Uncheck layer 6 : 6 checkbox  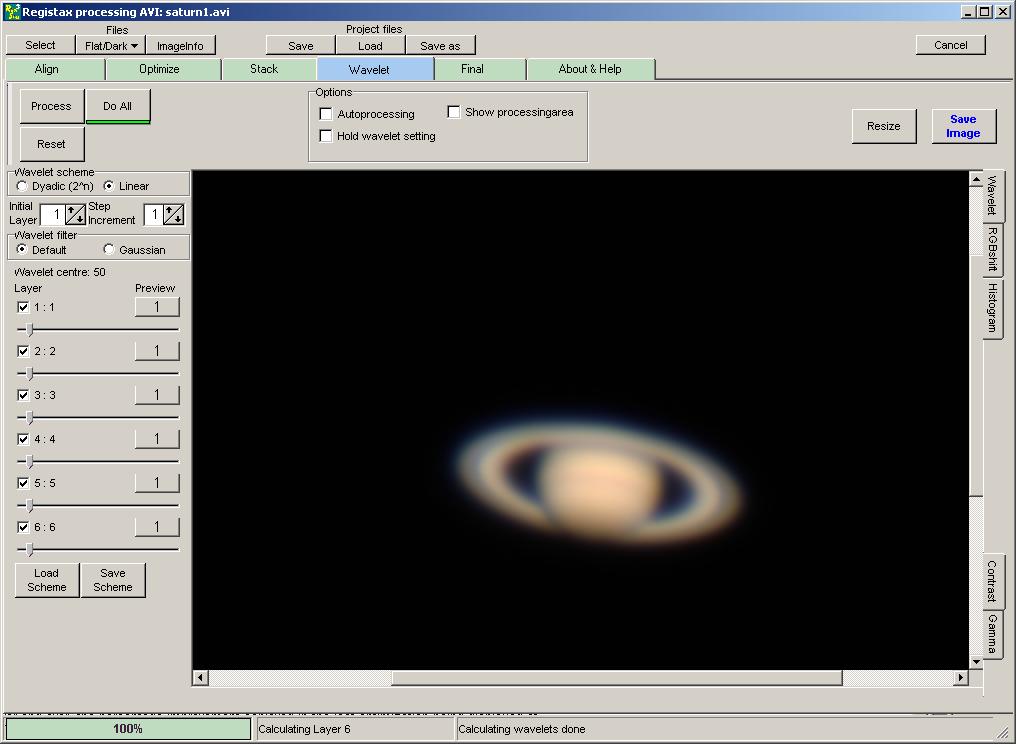pos(23,528)
